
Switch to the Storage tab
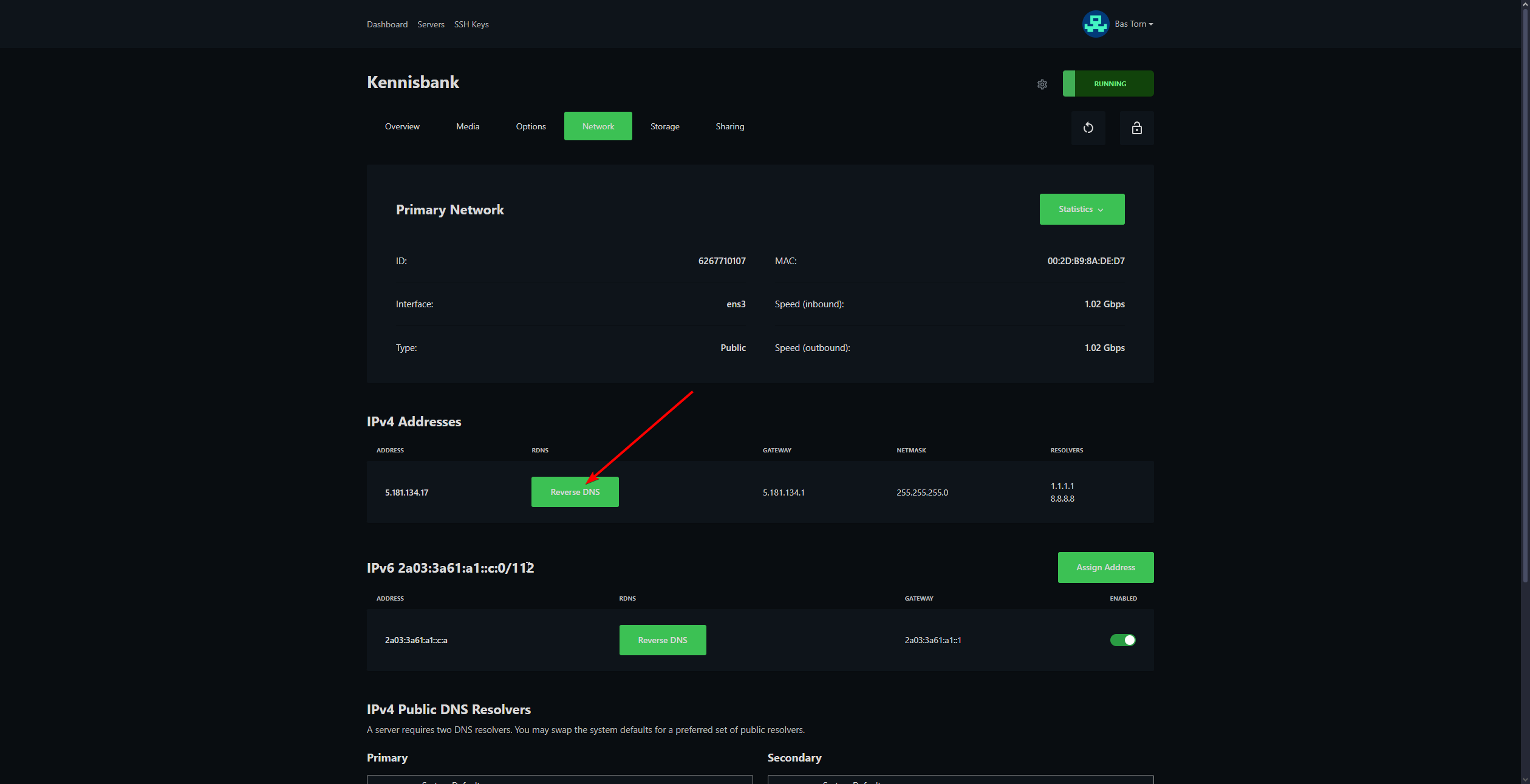pyautogui.click(x=664, y=126)
